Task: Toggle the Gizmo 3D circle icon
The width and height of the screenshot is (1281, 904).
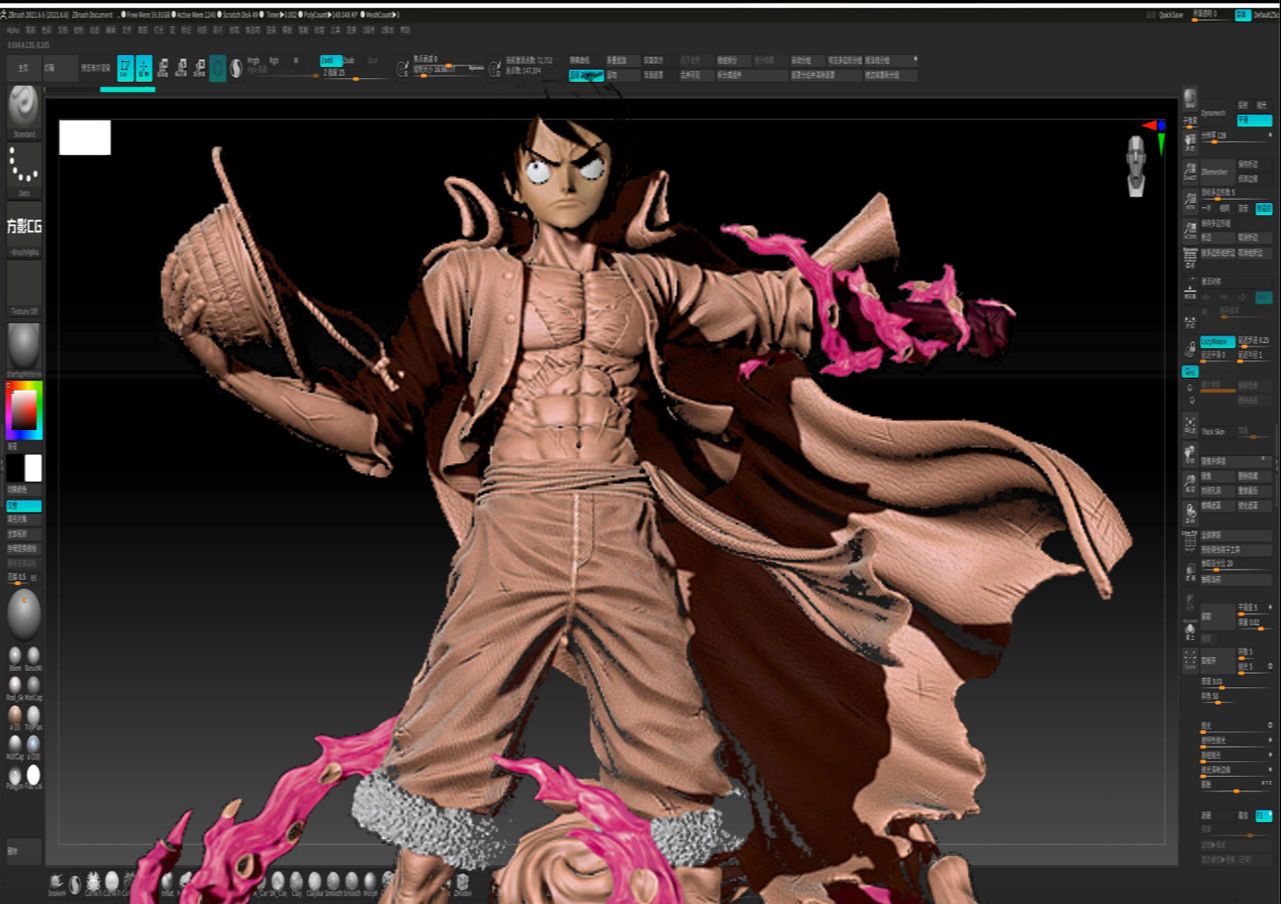Action: point(217,68)
